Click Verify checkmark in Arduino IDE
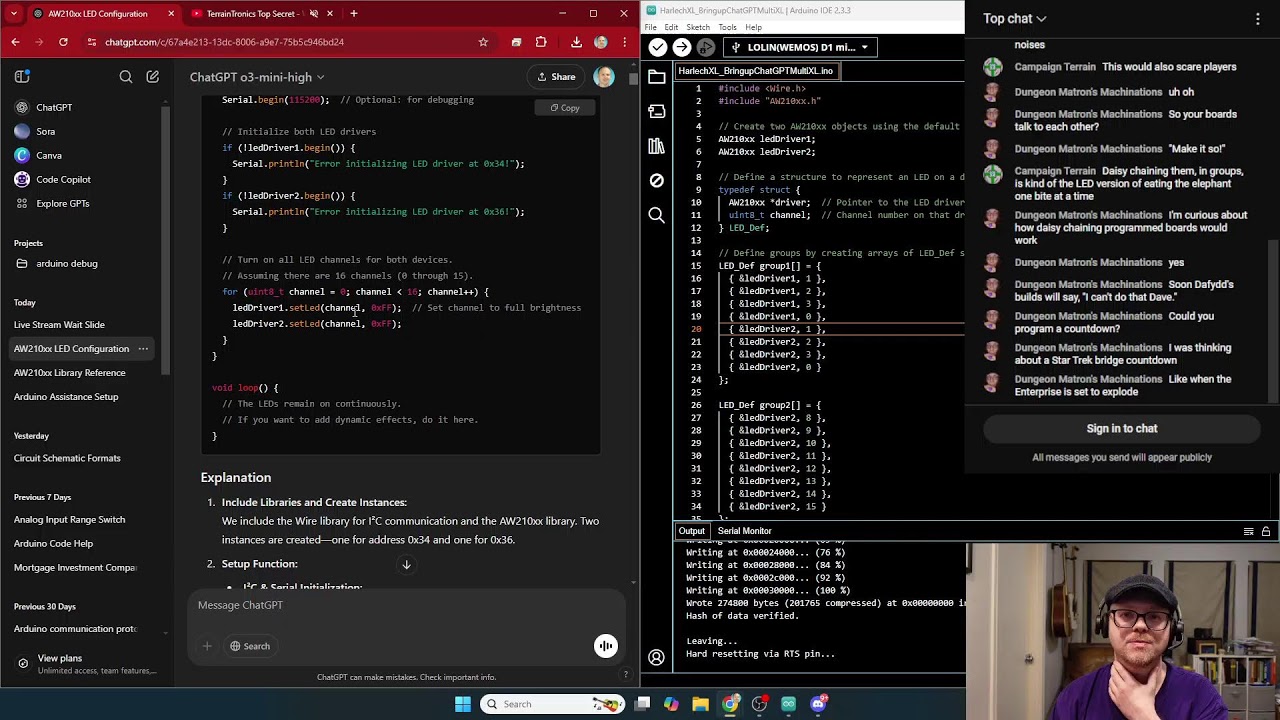The image size is (1280, 720). coord(657,47)
